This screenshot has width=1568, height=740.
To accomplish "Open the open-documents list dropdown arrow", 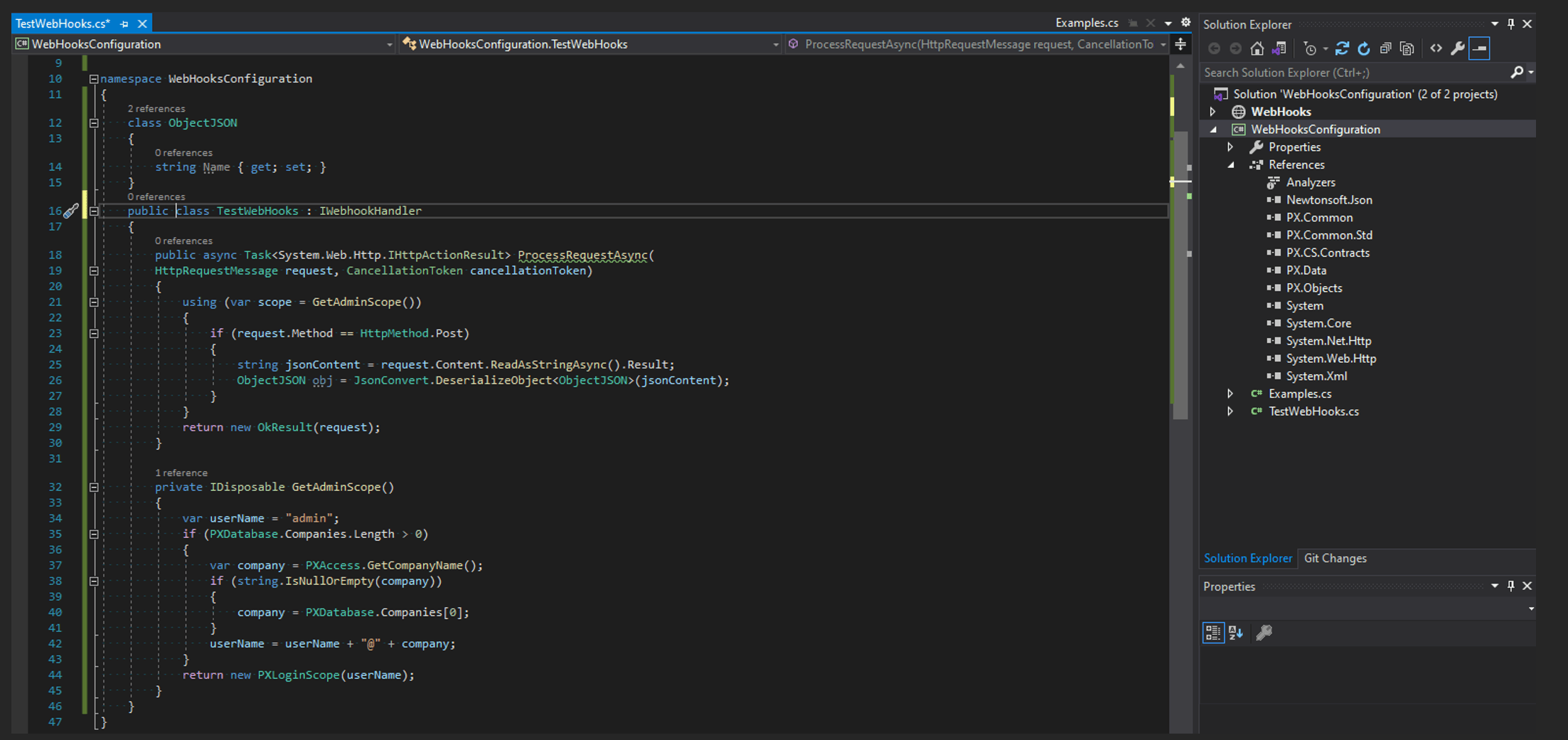I will pyautogui.click(x=1168, y=23).
